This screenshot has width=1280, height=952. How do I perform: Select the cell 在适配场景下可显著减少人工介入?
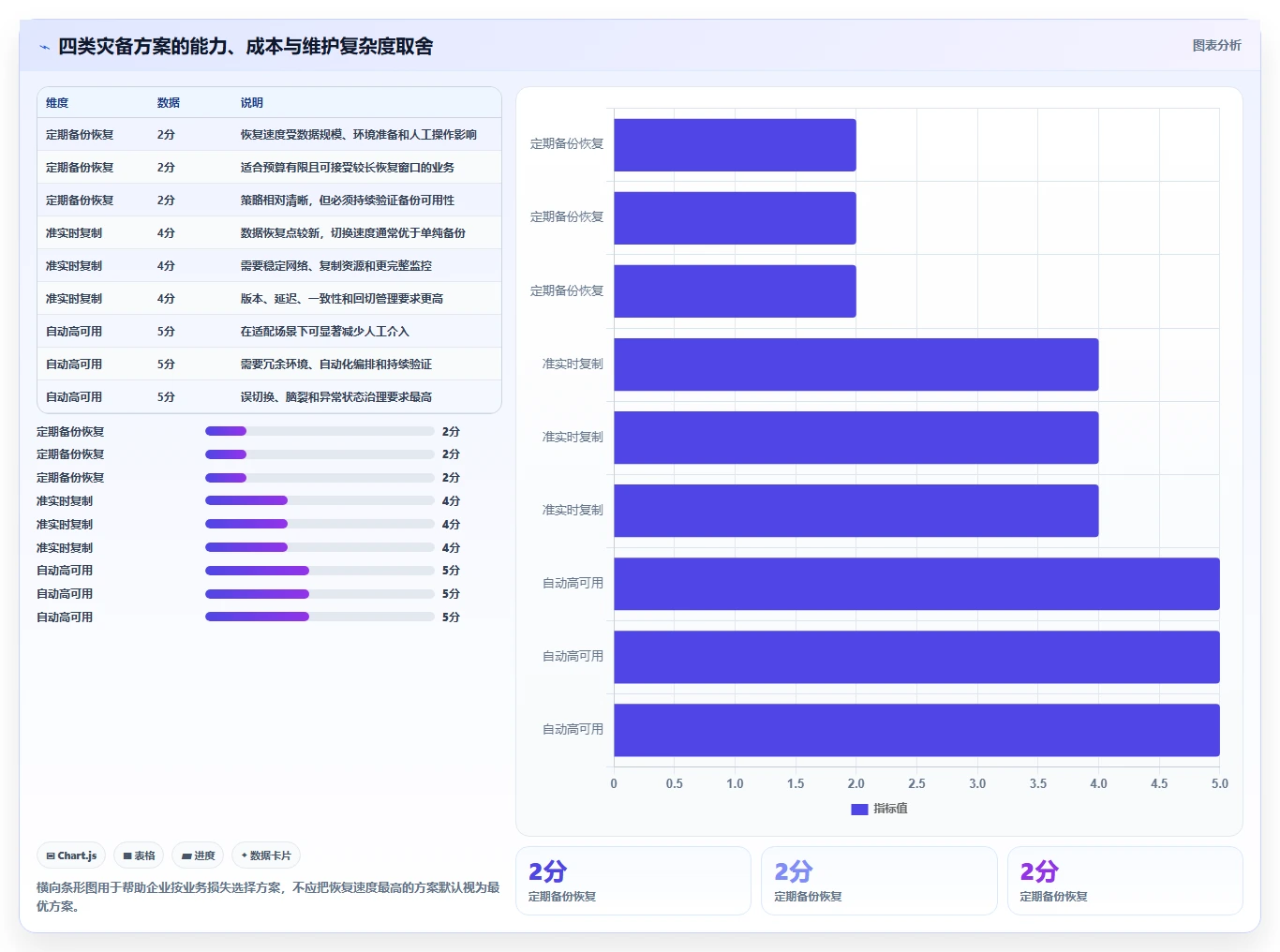pyautogui.click(x=325, y=332)
